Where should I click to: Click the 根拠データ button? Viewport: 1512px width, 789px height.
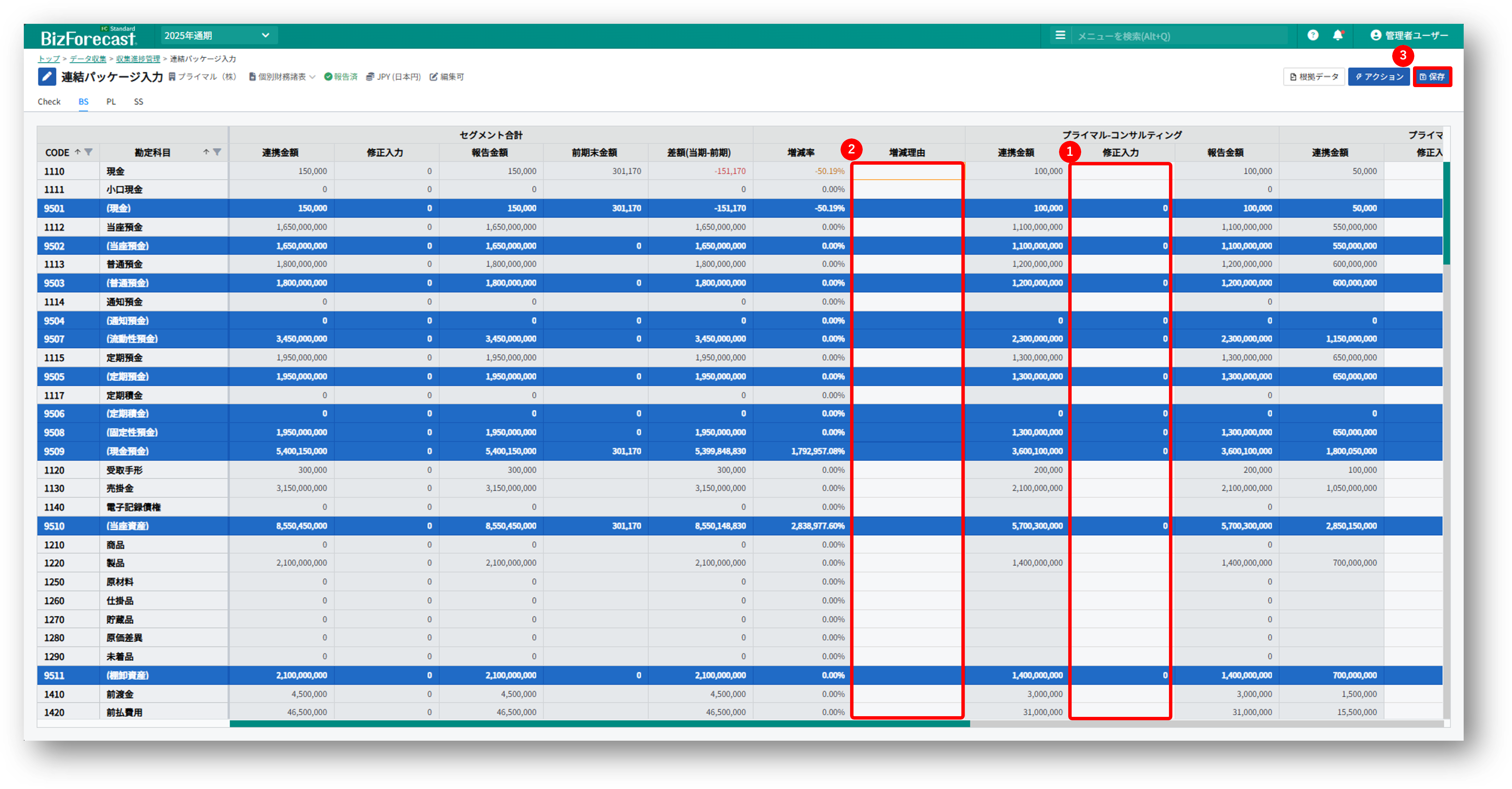click(1314, 77)
